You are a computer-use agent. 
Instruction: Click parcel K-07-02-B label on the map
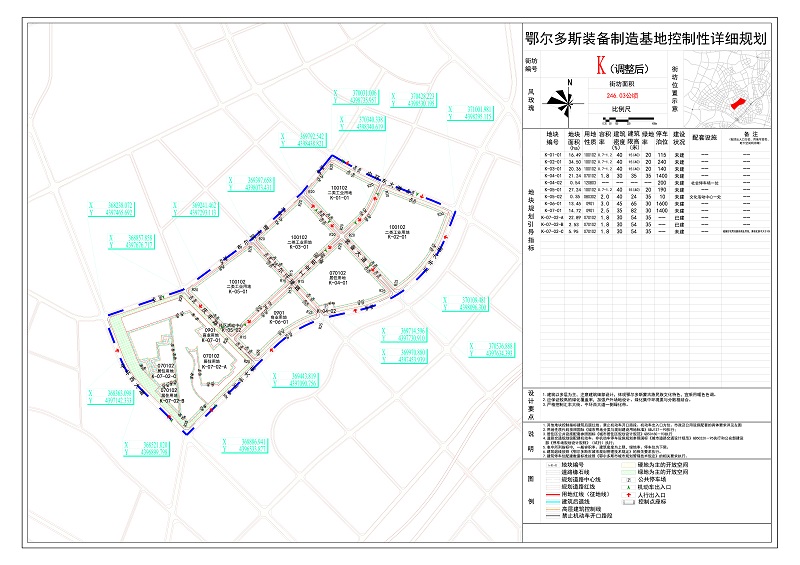pos(172,401)
